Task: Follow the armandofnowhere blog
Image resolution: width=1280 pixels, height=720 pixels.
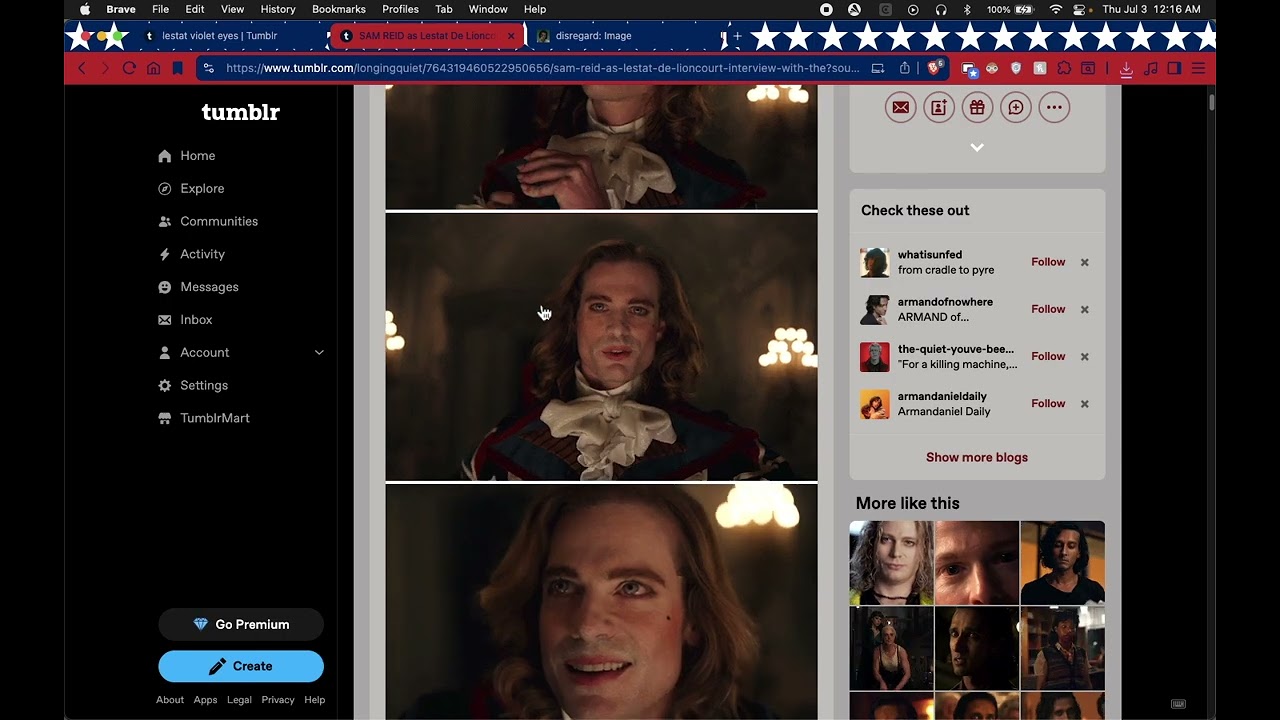Action: coord(1048,309)
